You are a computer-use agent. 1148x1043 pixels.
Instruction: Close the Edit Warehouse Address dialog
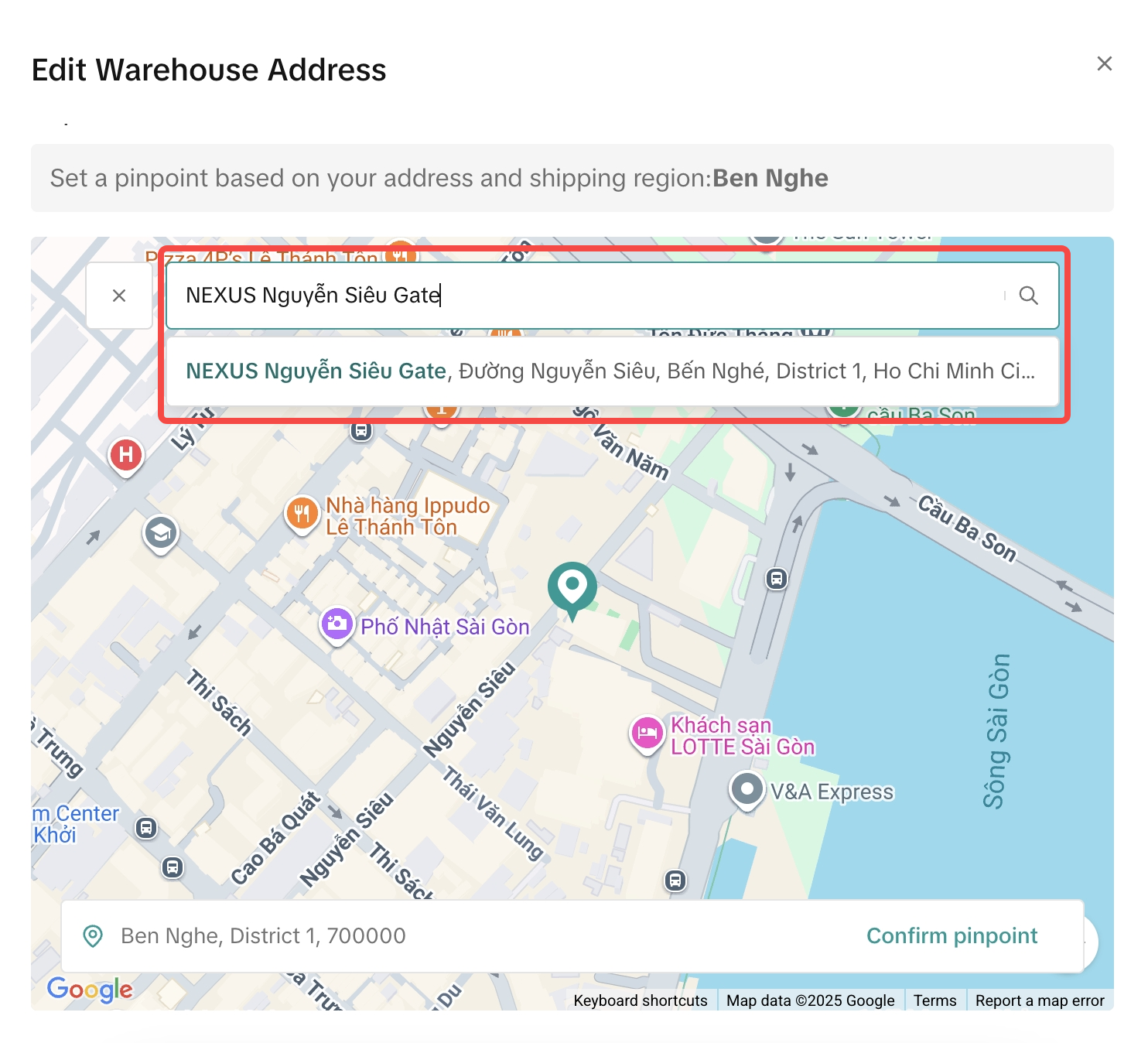point(1104,63)
